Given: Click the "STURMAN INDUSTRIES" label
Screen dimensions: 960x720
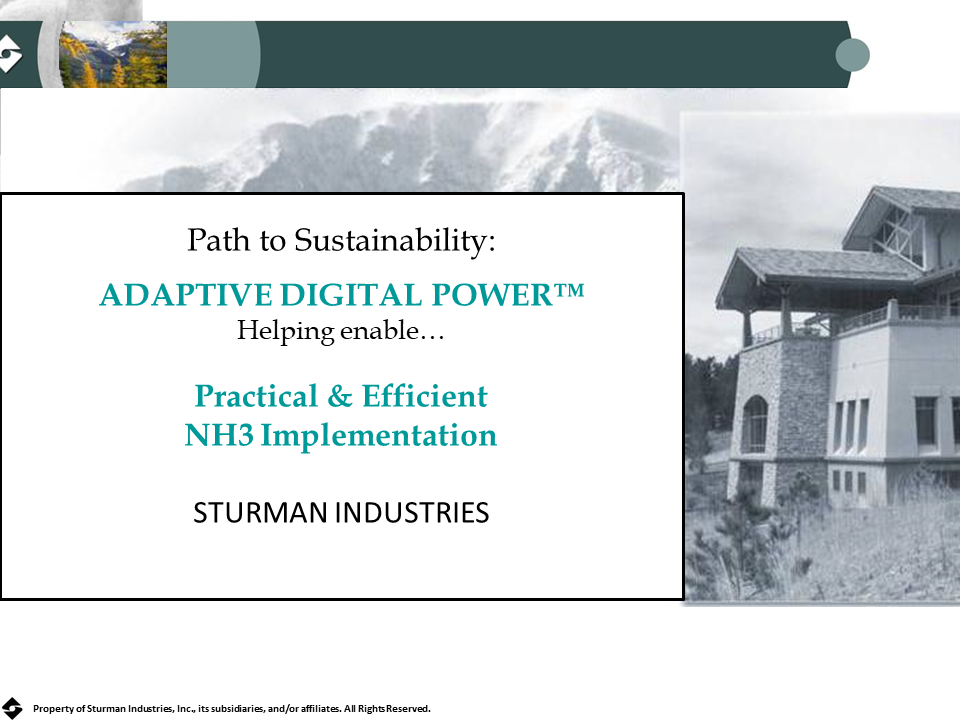Looking at the screenshot, I should click(x=341, y=513).
